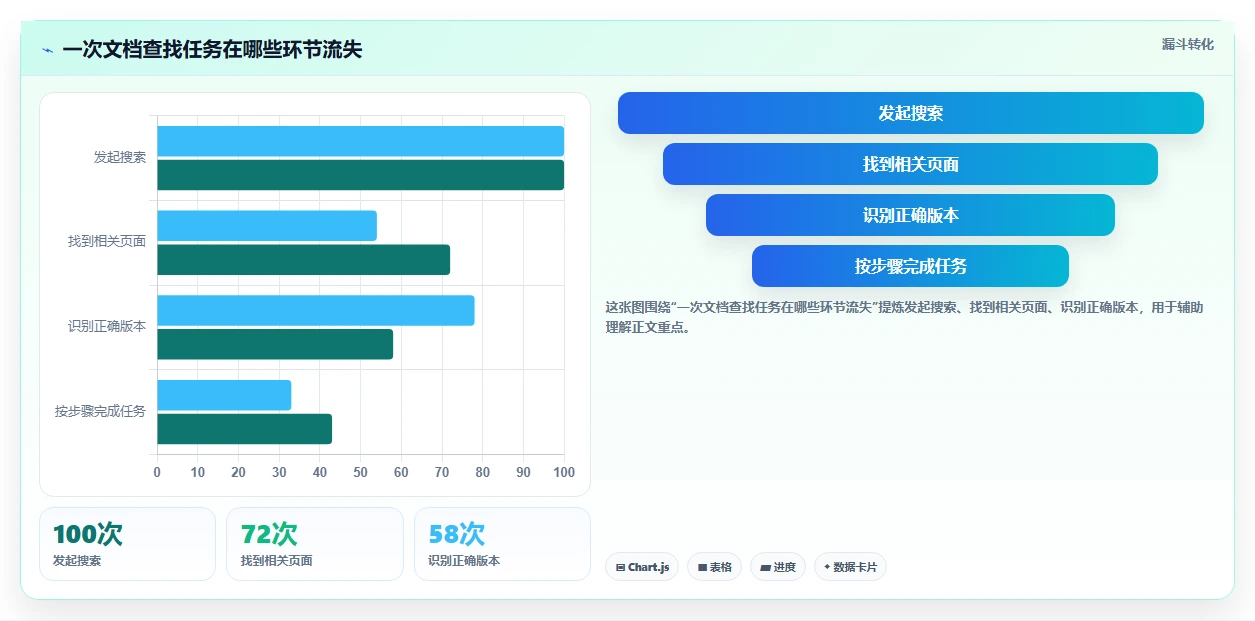Click the page title 一次文档查找任务在哪些环节流失
This screenshot has height=621, width=1255.
[212, 49]
